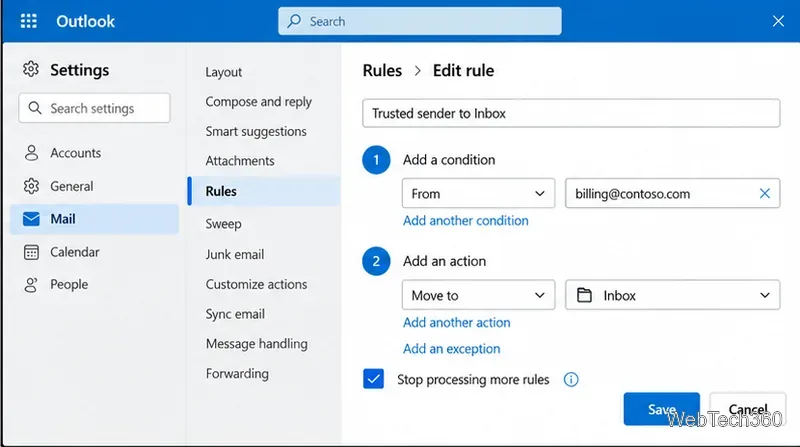Open the Move to action dropdown
800x447 pixels.
478,295
